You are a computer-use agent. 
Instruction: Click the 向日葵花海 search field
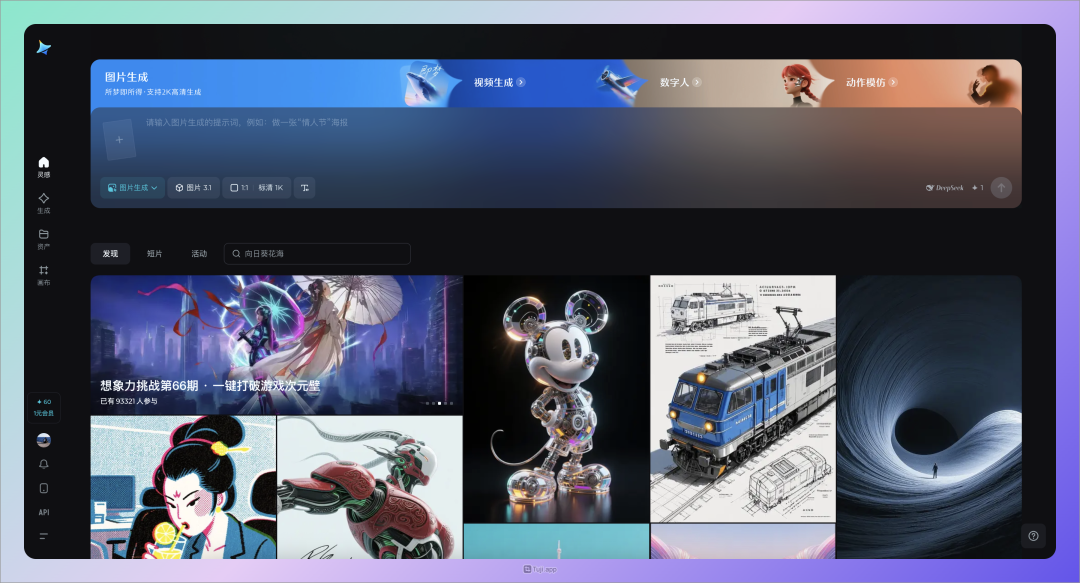click(317, 254)
